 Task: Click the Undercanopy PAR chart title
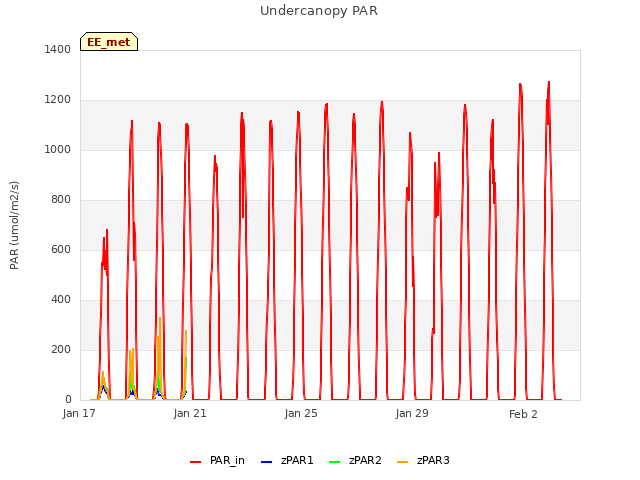(x=319, y=11)
